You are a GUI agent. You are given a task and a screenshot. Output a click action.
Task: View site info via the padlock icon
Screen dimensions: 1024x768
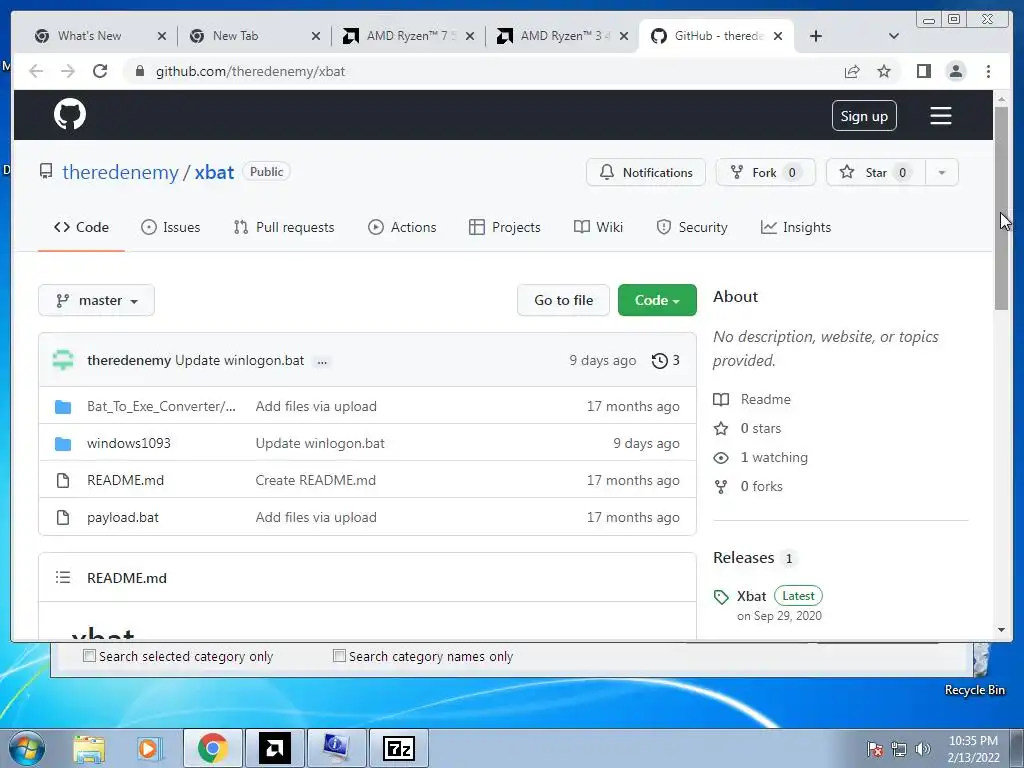(139, 71)
